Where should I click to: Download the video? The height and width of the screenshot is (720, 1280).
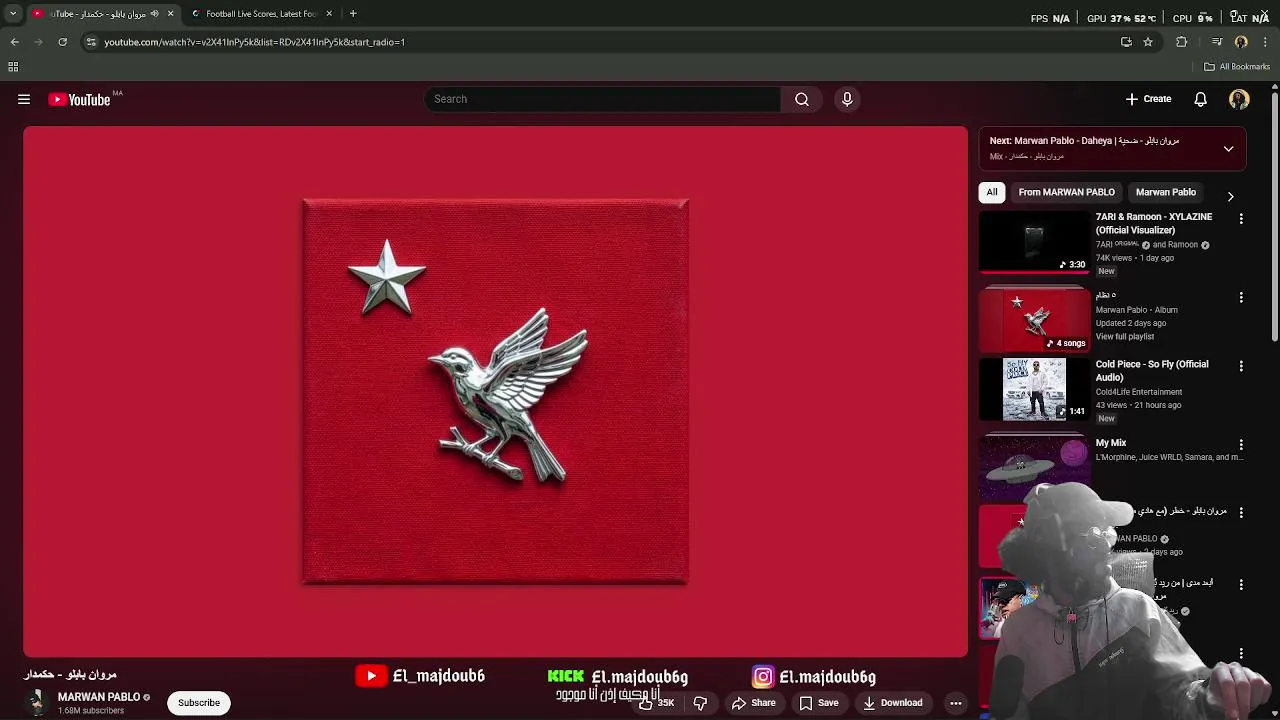coord(892,703)
